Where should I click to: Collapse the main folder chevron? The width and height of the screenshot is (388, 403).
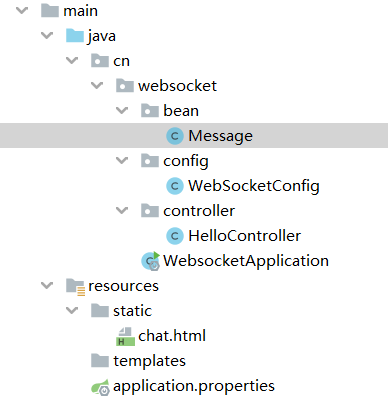[x=22, y=10]
